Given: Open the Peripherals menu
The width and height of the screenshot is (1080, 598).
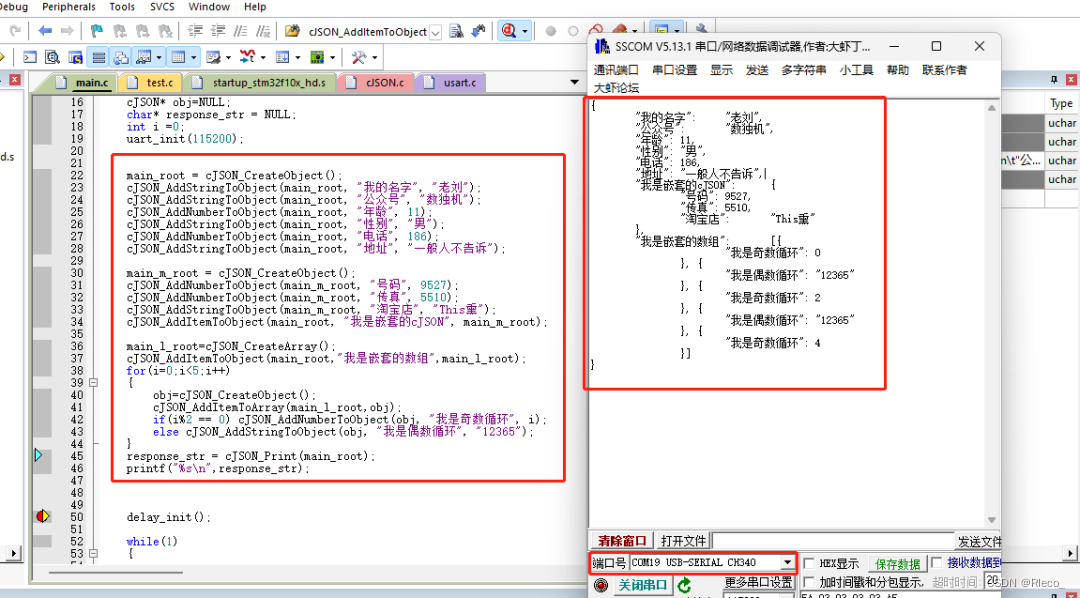Looking at the screenshot, I should coord(69,7).
